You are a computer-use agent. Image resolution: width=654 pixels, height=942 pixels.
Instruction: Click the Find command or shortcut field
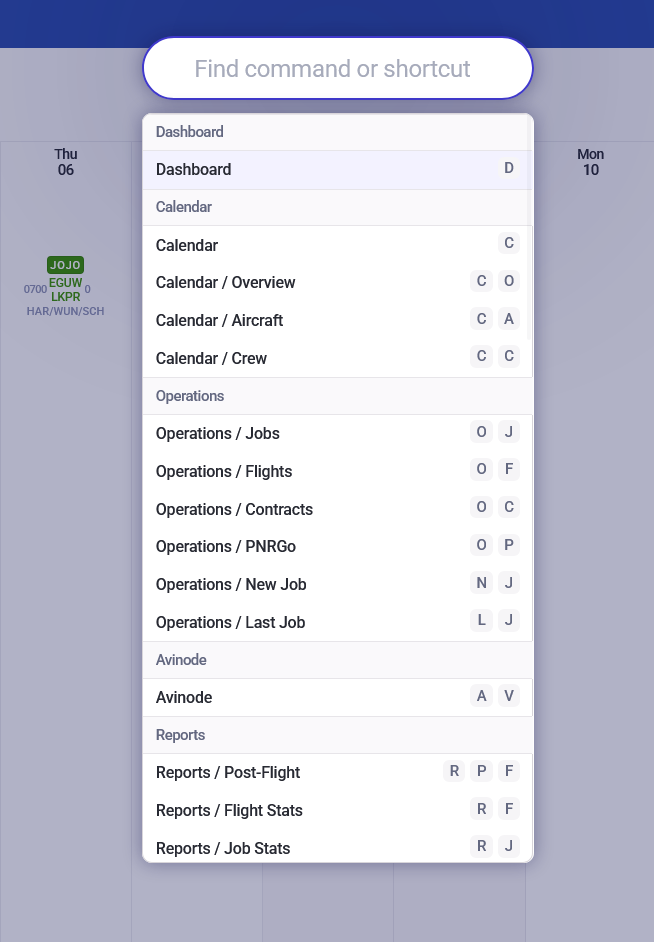337,69
